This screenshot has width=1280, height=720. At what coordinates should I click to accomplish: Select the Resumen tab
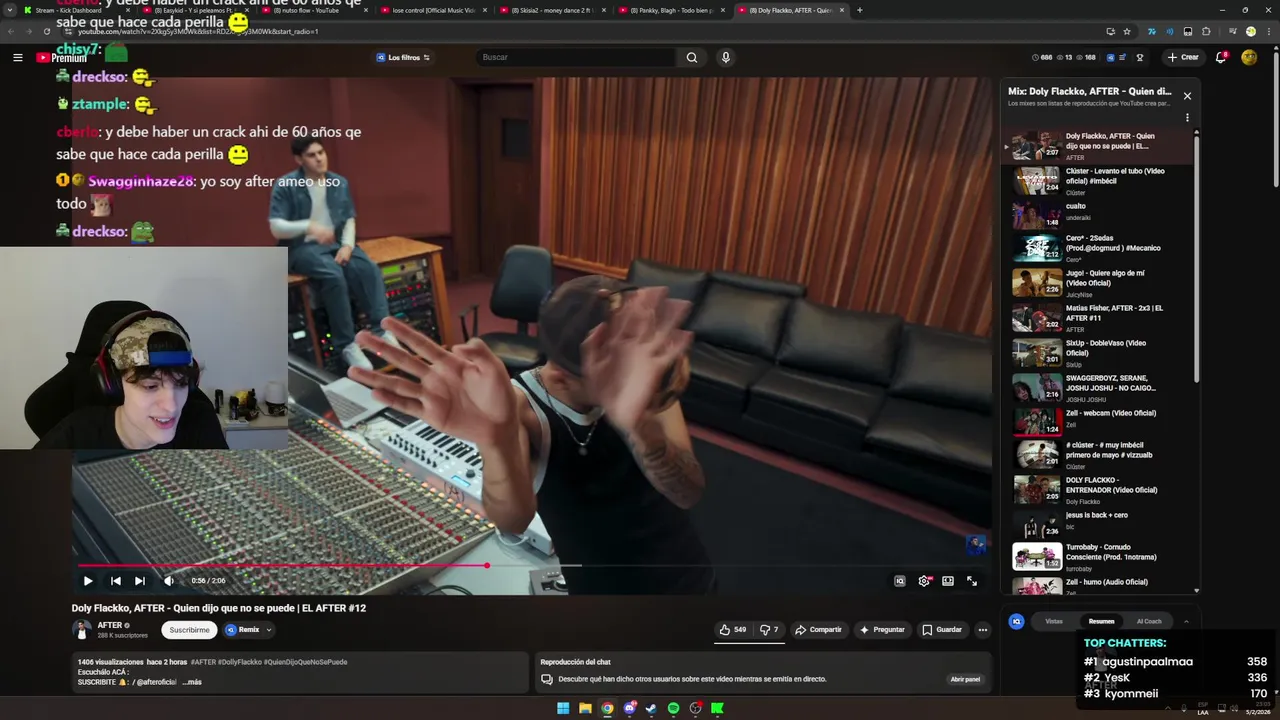coord(1101,621)
